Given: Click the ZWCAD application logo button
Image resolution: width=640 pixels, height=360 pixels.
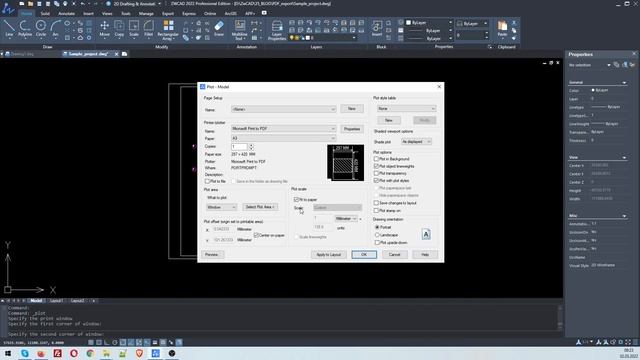Looking at the screenshot, I should point(8,8).
